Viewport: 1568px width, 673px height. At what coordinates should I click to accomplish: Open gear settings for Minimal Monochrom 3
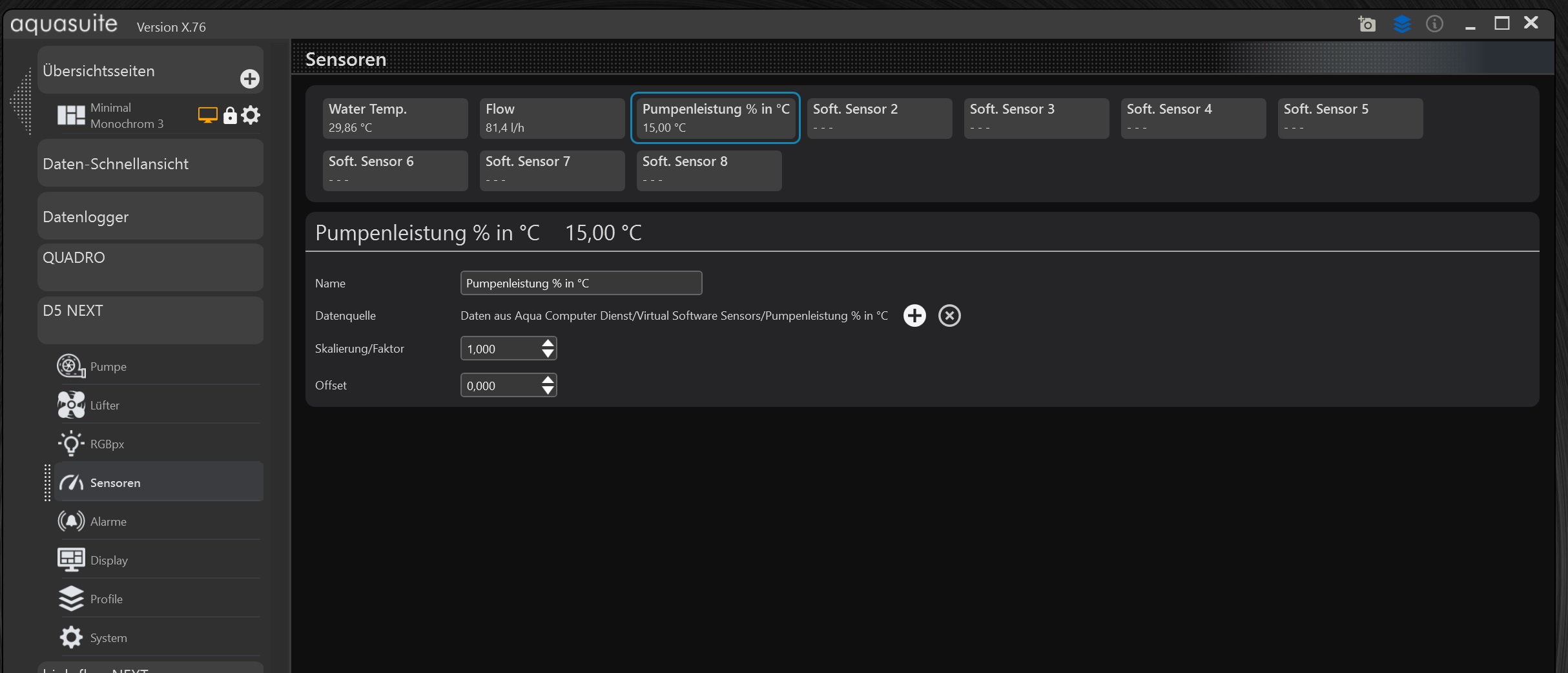[x=251, y=116]
